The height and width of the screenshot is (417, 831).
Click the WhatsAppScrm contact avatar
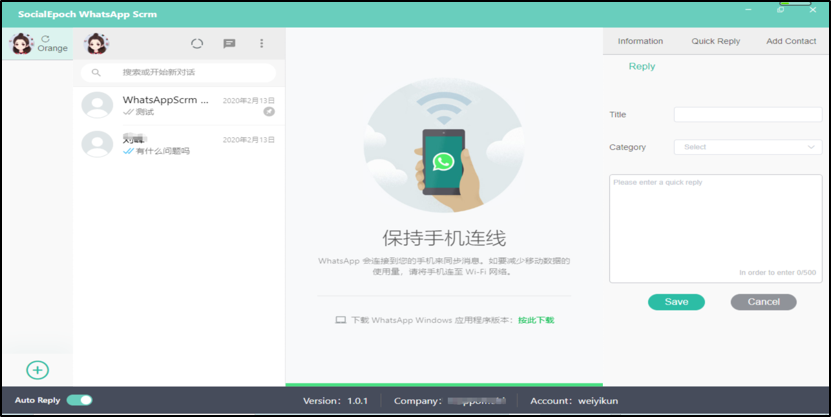point(97,105)
